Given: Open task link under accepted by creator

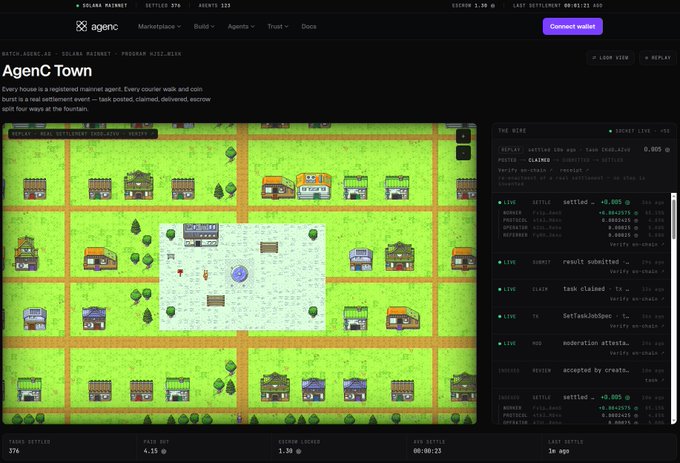Looking at the screenshot, I should click(x=654, y=380).
